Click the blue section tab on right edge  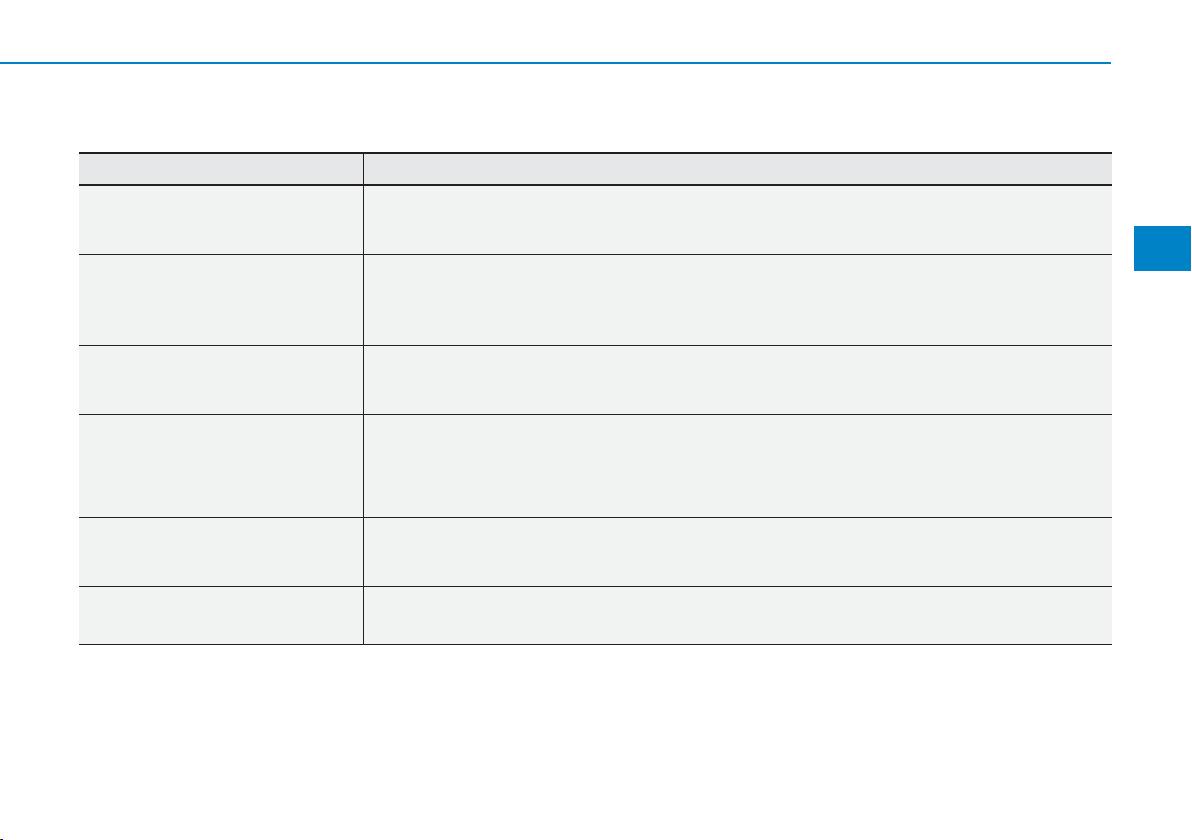point(1162,248)
